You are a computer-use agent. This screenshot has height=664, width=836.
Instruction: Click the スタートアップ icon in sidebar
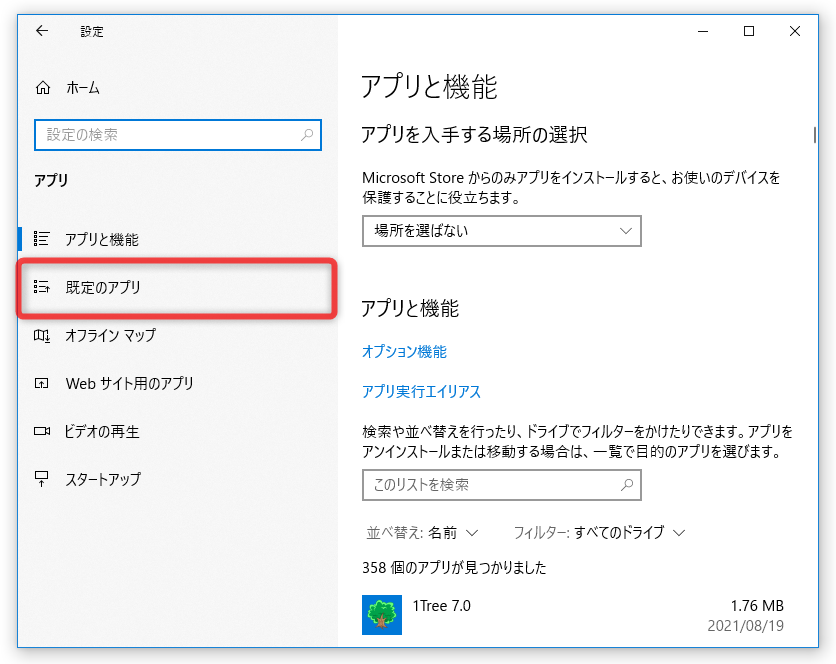tap(42, 479)
